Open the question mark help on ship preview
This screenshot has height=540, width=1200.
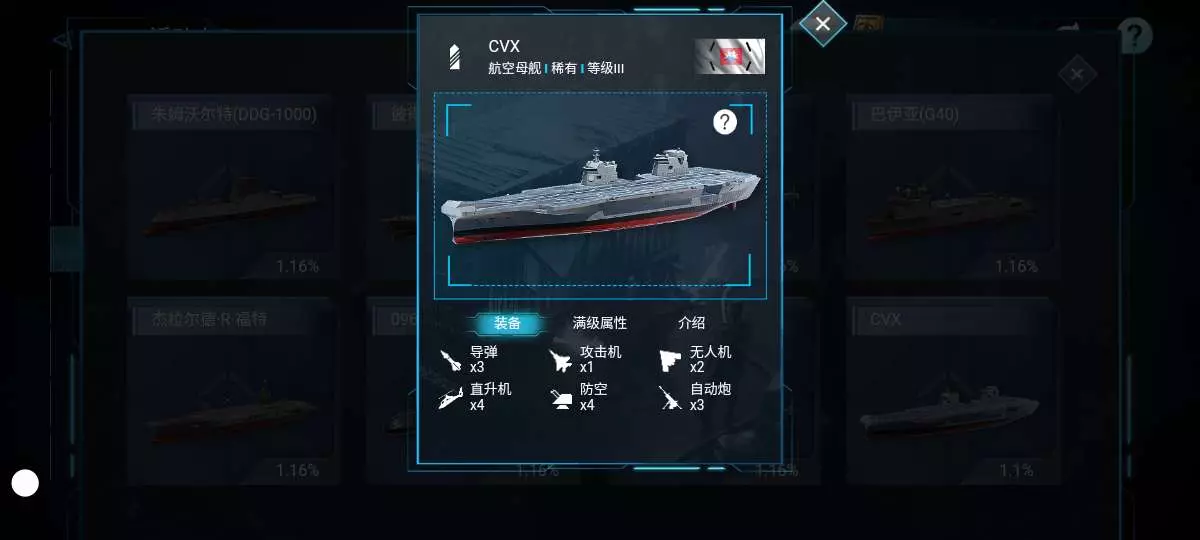(x=725, y=122)
